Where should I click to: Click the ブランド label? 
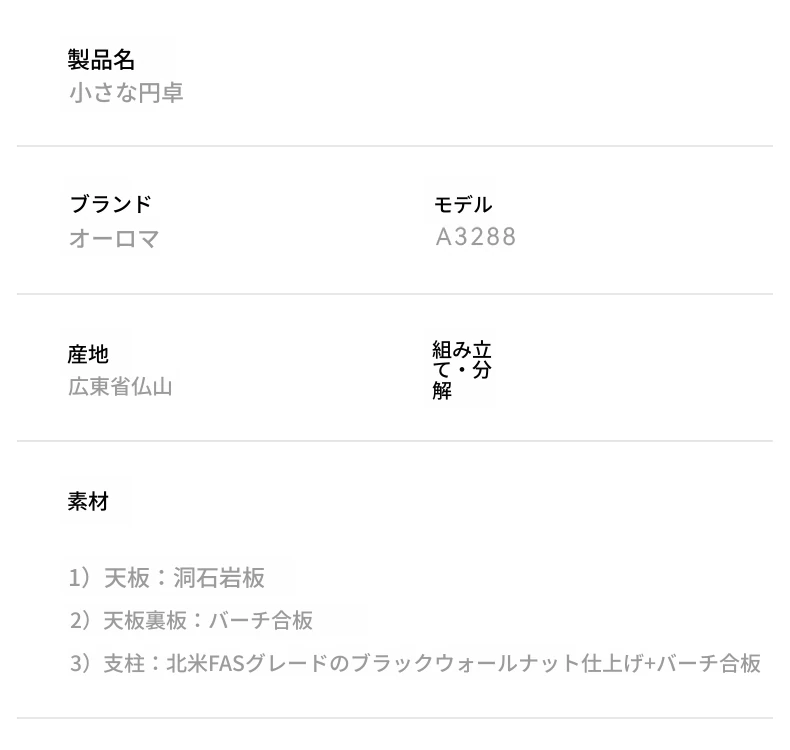pyautogui.click(x=111, y=204)
